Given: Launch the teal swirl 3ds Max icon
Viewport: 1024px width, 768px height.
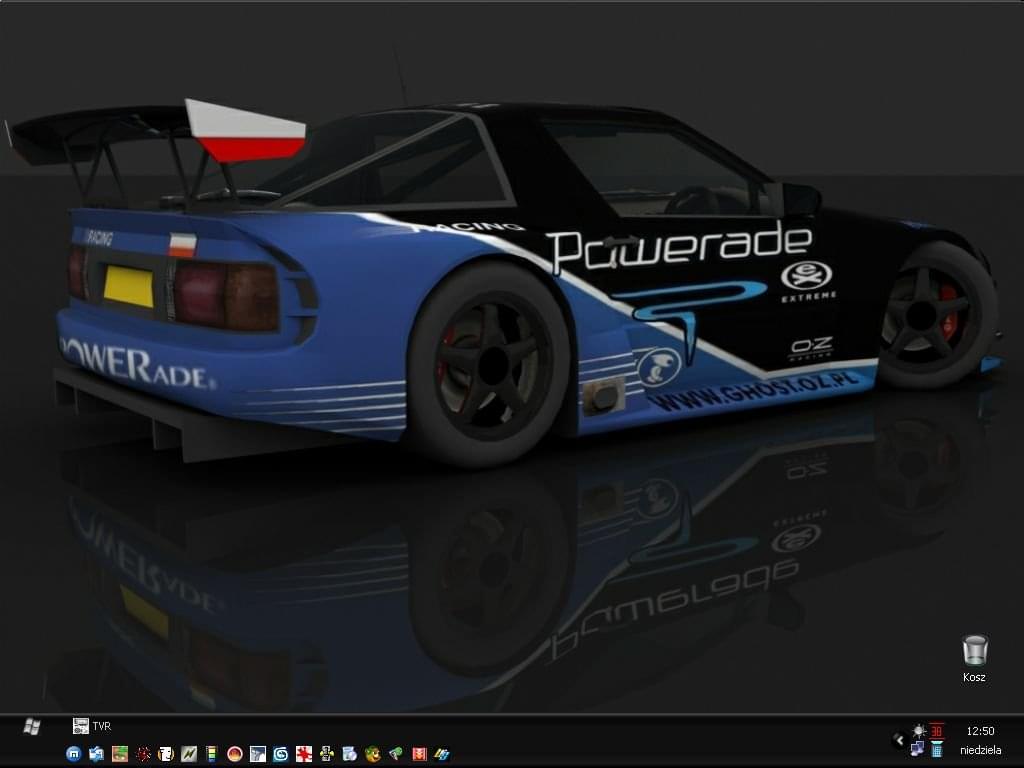Looking at the screenshot, I should [x=280, y=754].
